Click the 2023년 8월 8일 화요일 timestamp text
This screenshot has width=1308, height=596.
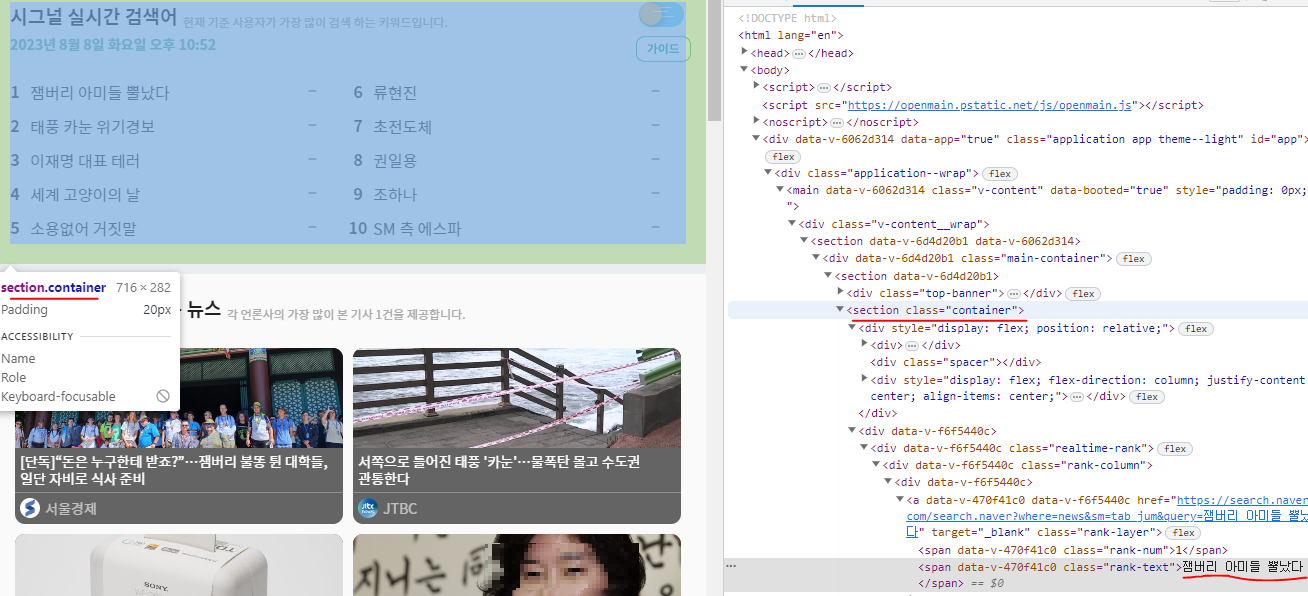(113, 45)
